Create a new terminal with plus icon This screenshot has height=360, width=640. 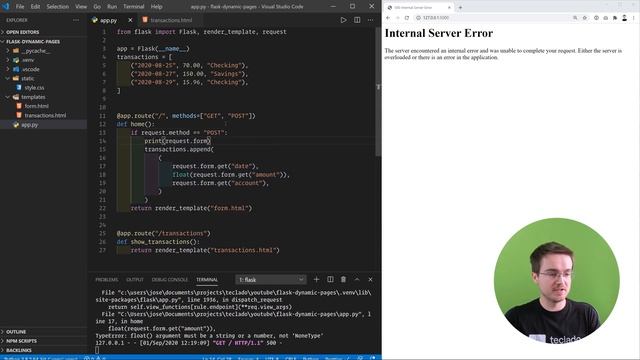pos(316,280)
